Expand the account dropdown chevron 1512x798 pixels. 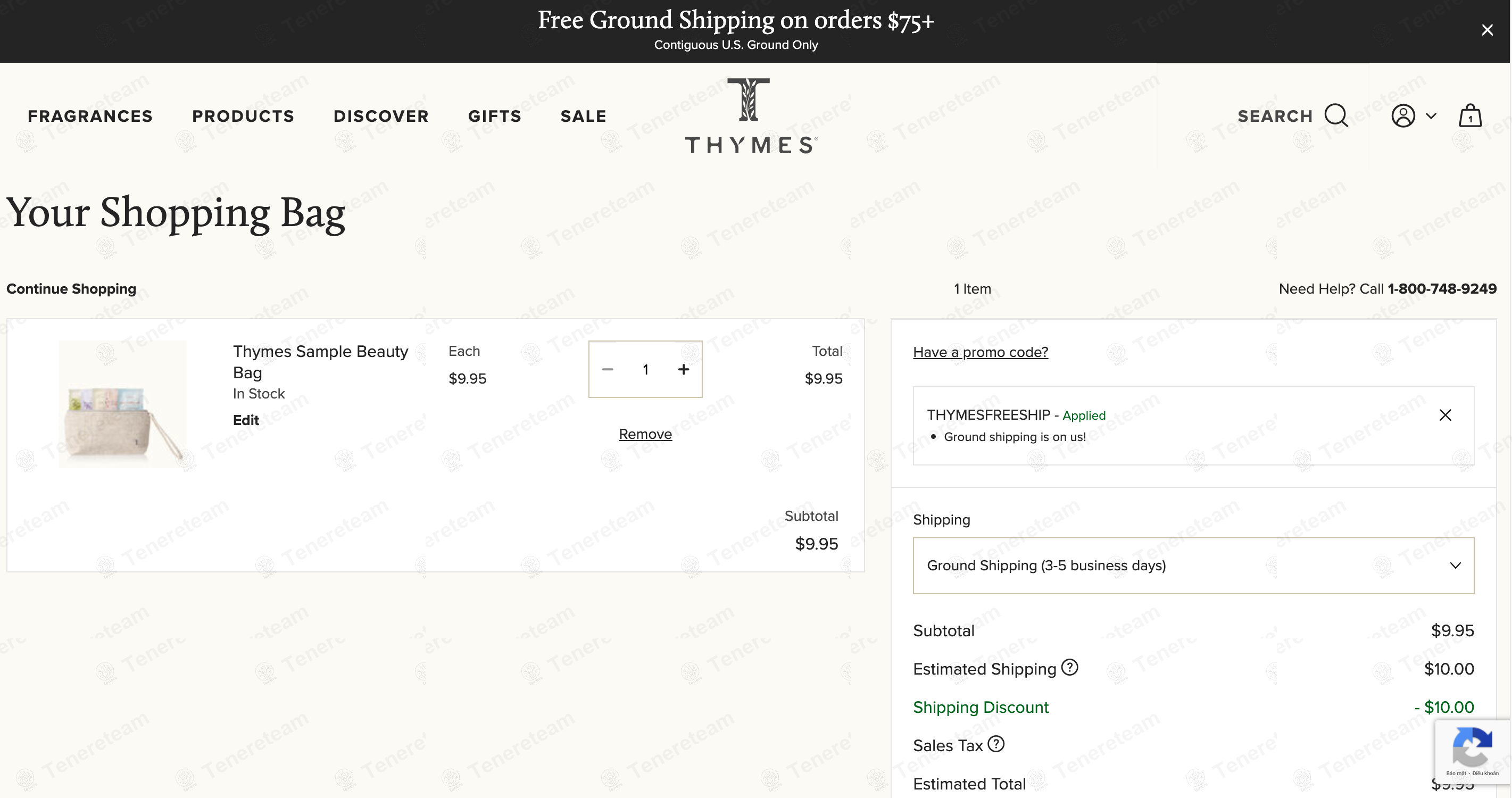[1431, 115]
